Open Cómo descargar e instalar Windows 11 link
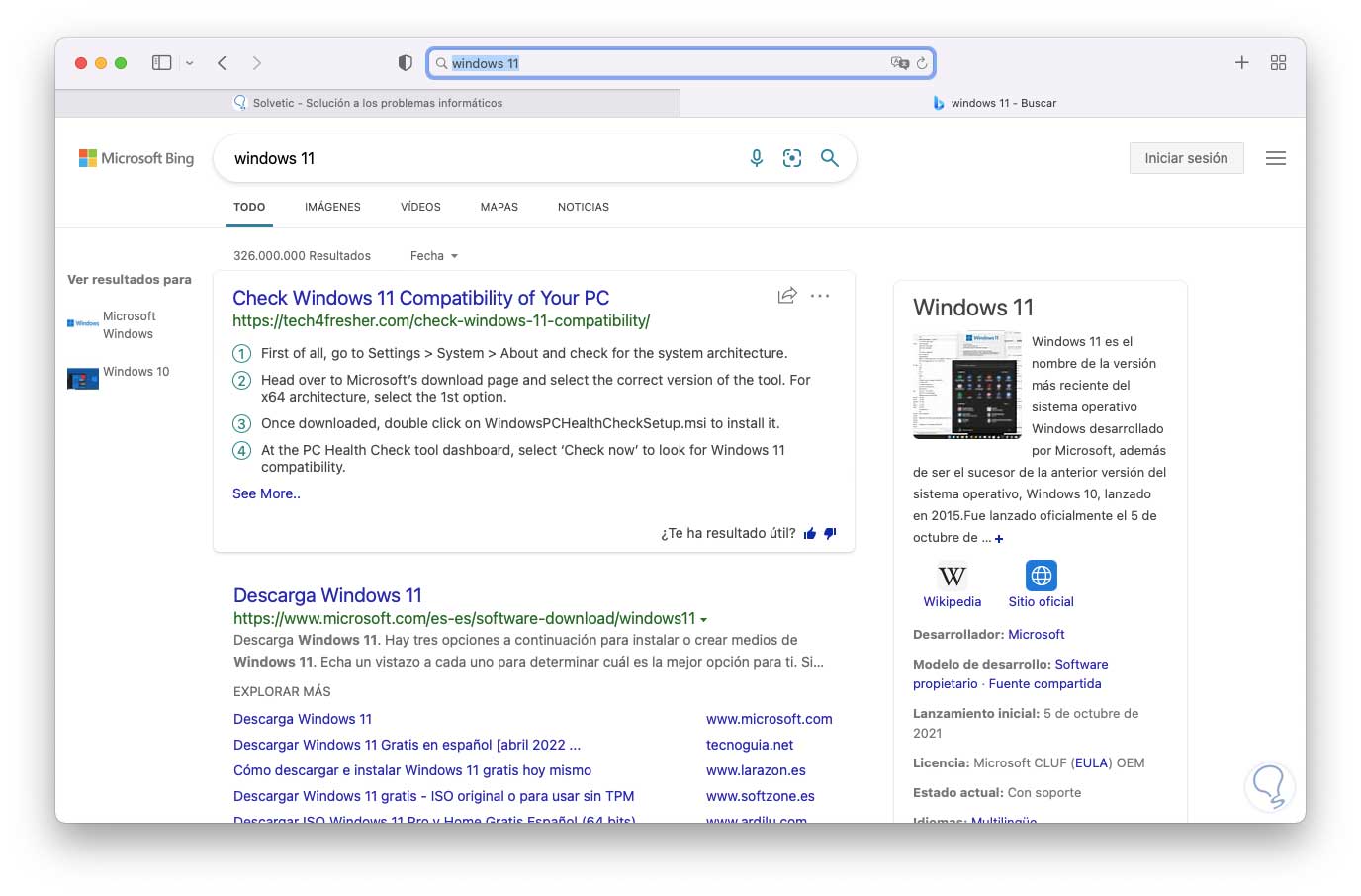The width and height of the screenshot is (1361, 896). click(412, 770)
